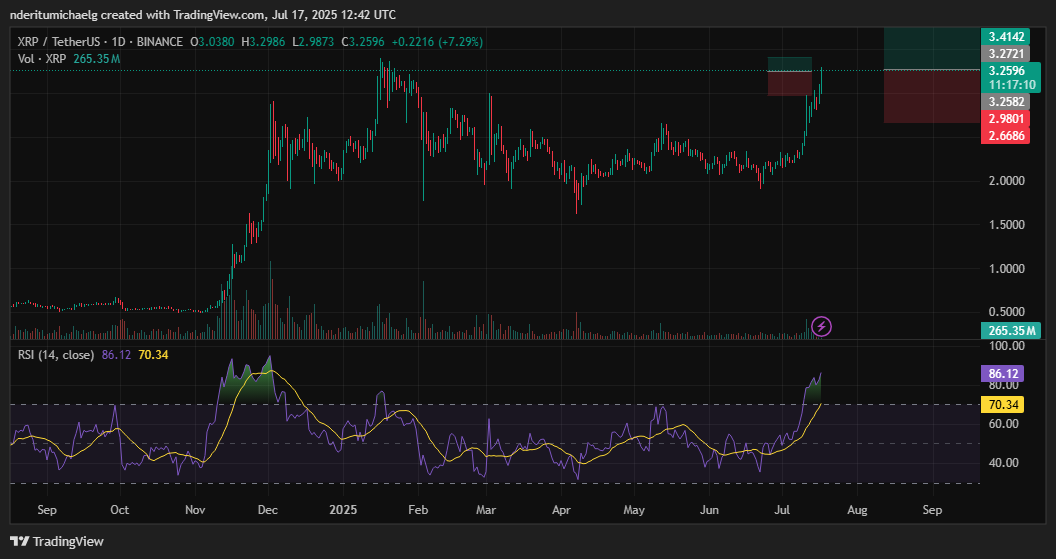The width and height of the screenshot is (1056, 559).
Task: Click the red 2.9801 stop price tag
Action: click(1005, 119)
